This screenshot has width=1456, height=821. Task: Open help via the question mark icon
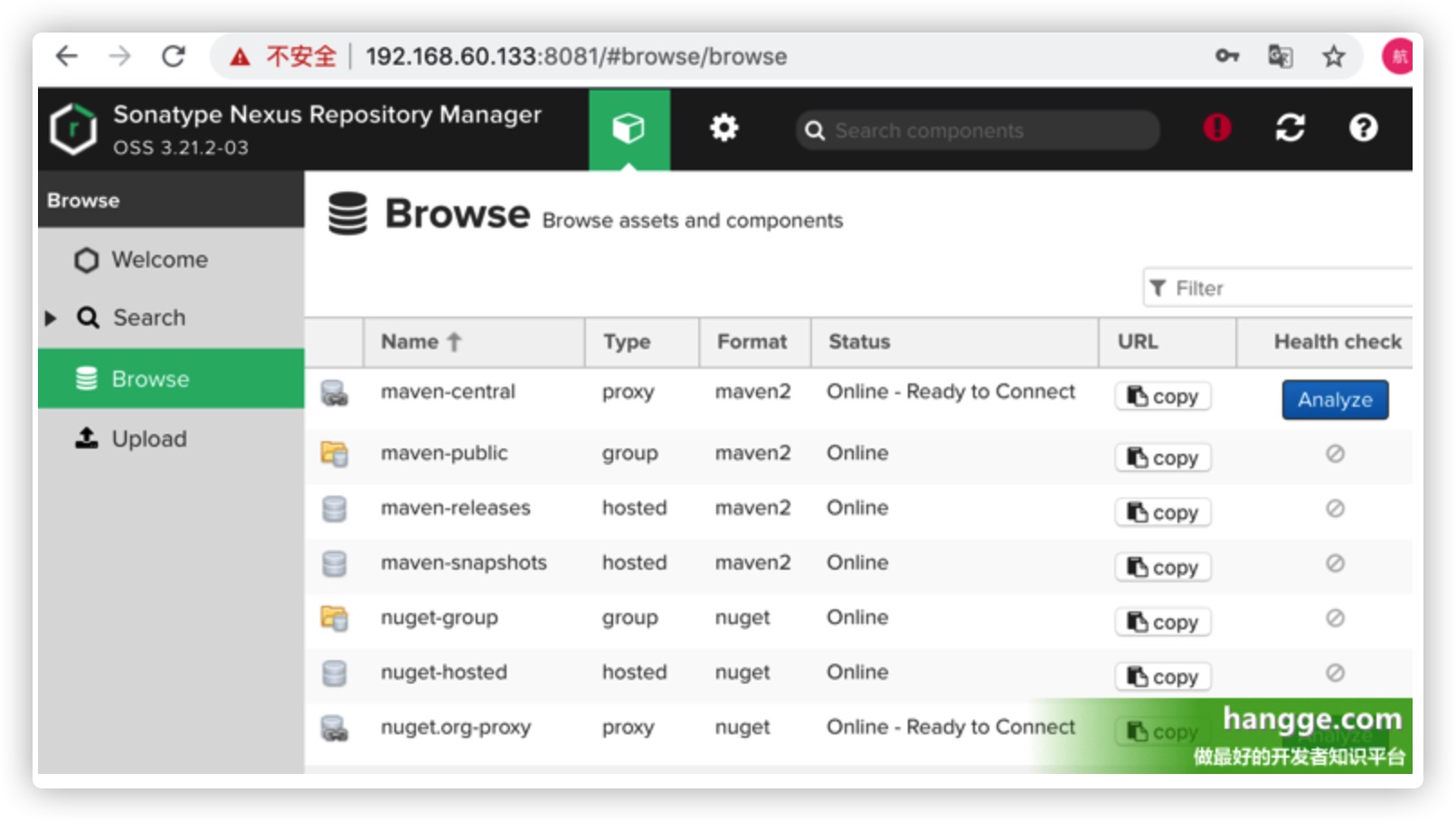(x=1363, y=127)
